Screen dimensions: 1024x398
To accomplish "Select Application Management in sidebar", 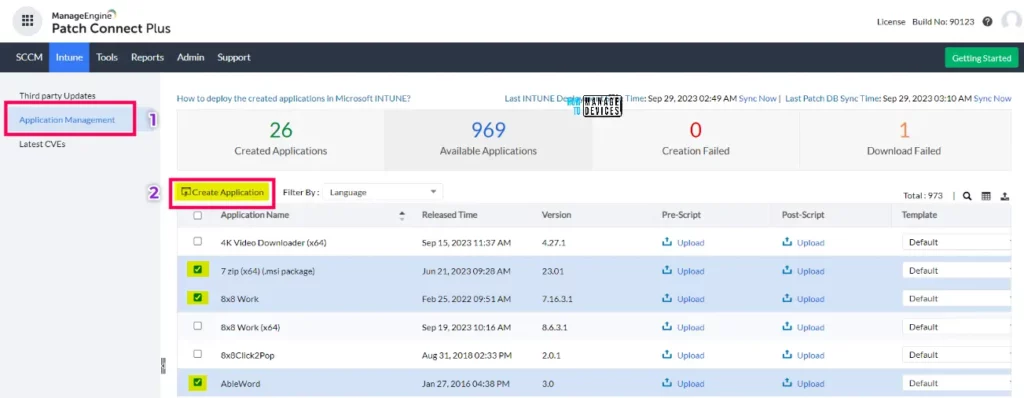I will [67, 120].
